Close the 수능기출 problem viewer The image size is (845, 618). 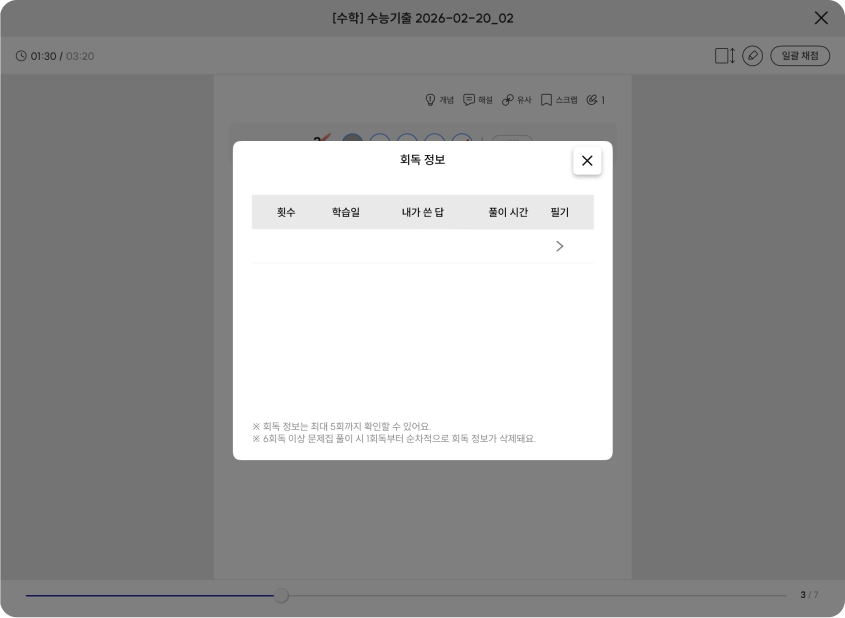pyautogui.click(x=821, y=18)
